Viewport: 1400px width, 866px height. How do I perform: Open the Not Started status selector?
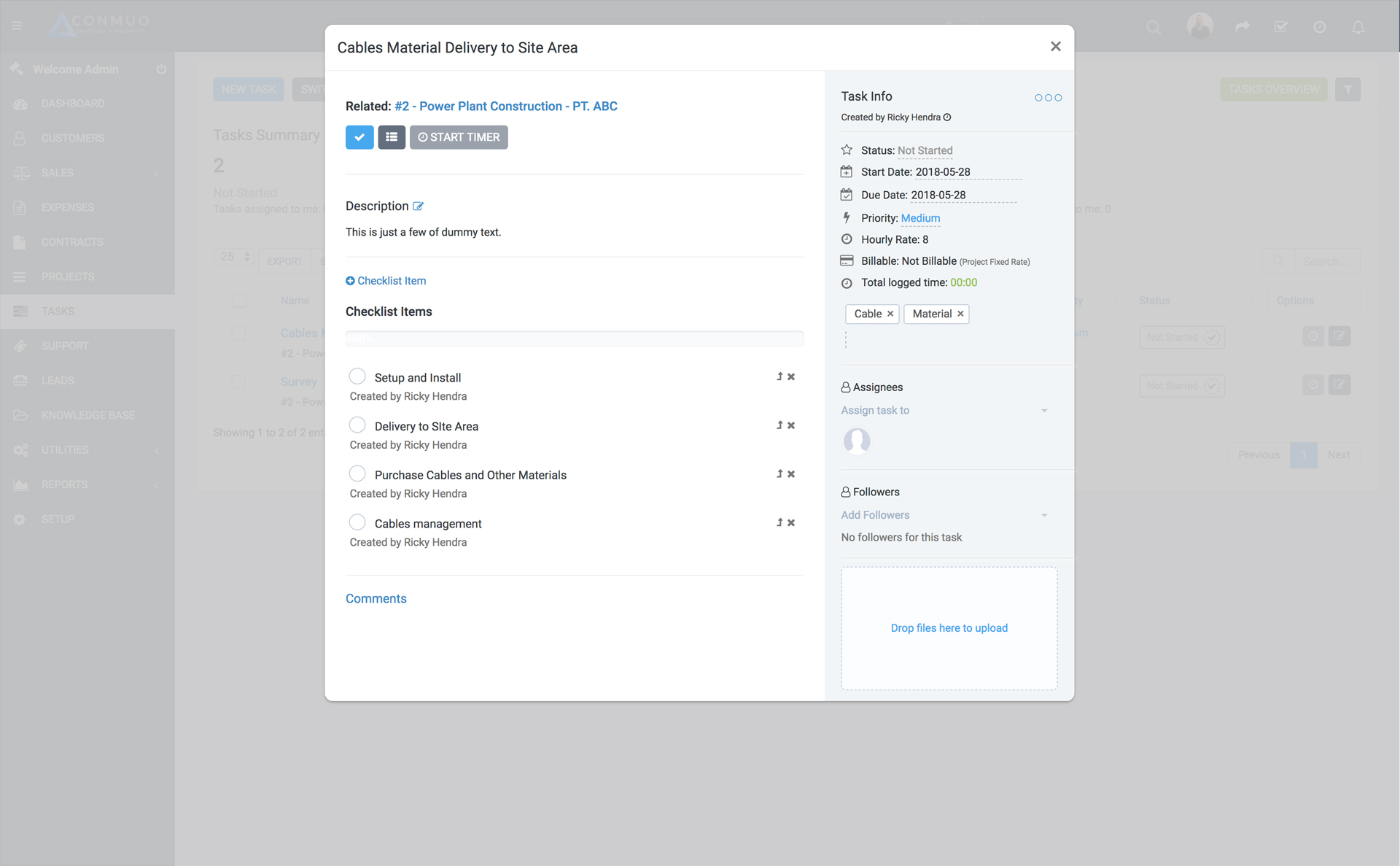pyautogui.click(x=925, y=150)
